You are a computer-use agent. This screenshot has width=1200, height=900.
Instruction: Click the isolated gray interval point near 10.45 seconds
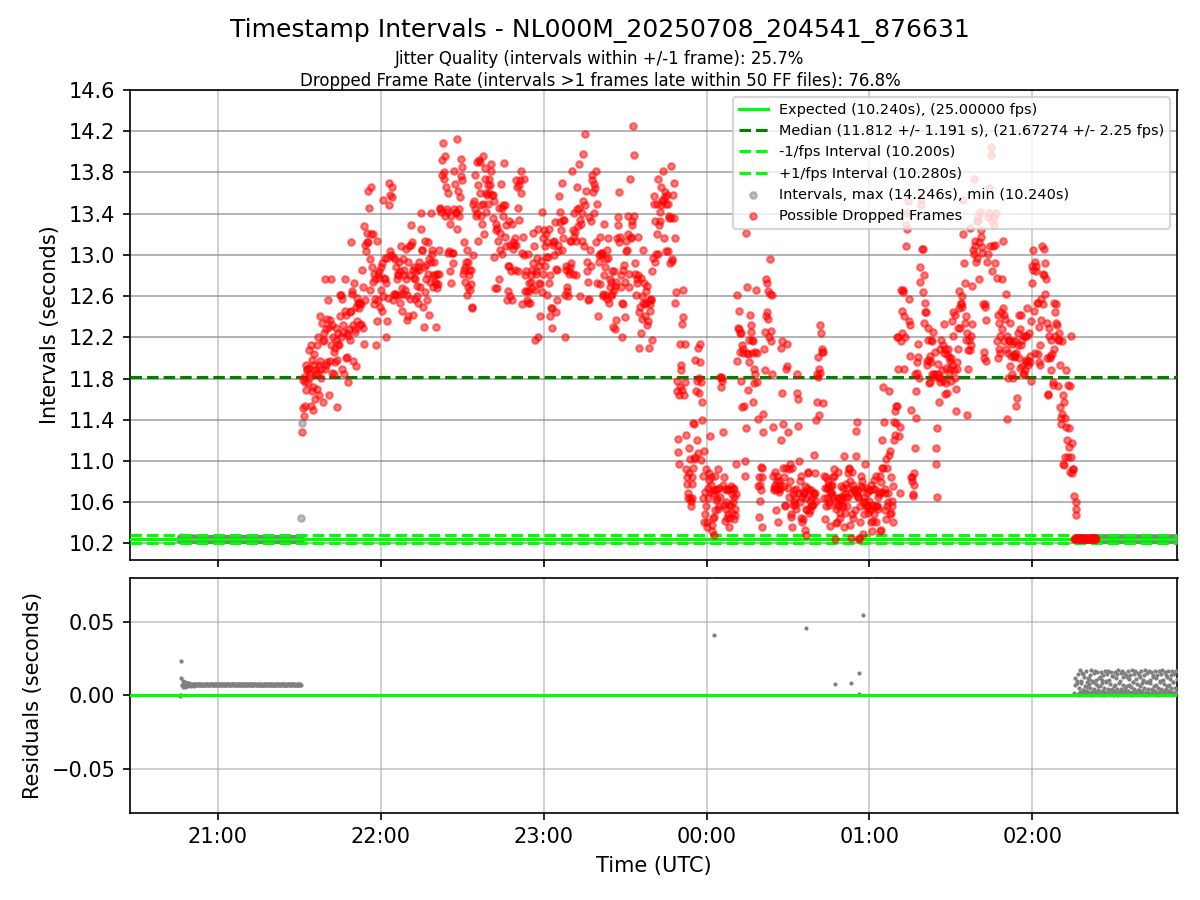301,518
